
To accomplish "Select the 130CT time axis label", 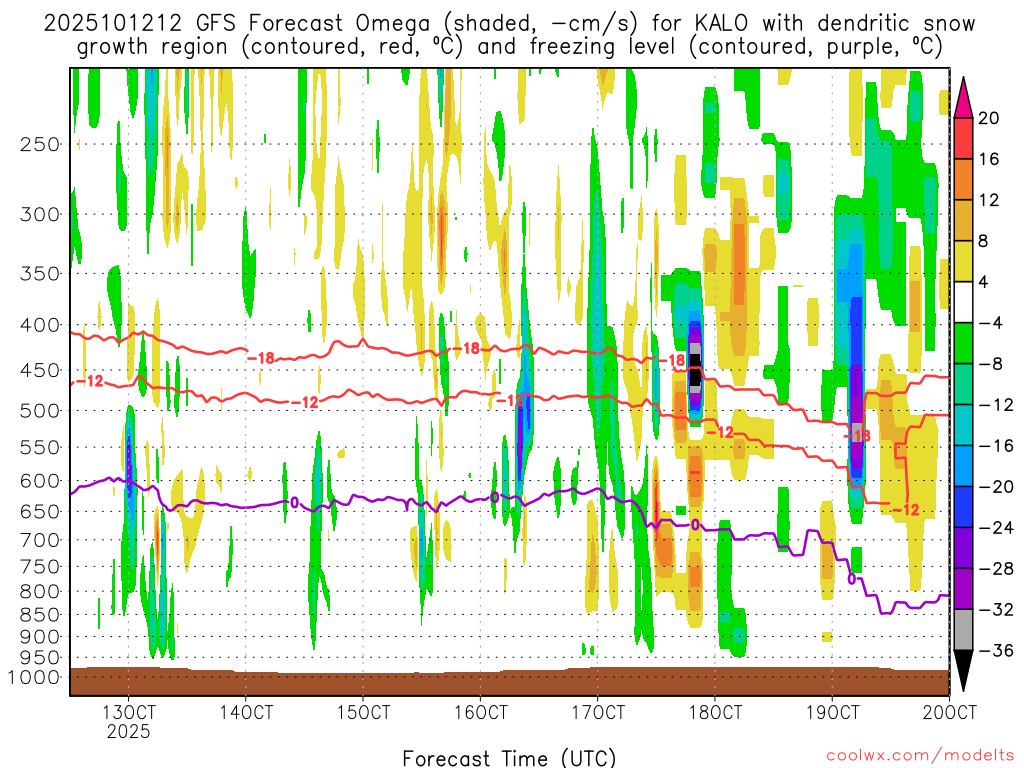I will point(129,711).
